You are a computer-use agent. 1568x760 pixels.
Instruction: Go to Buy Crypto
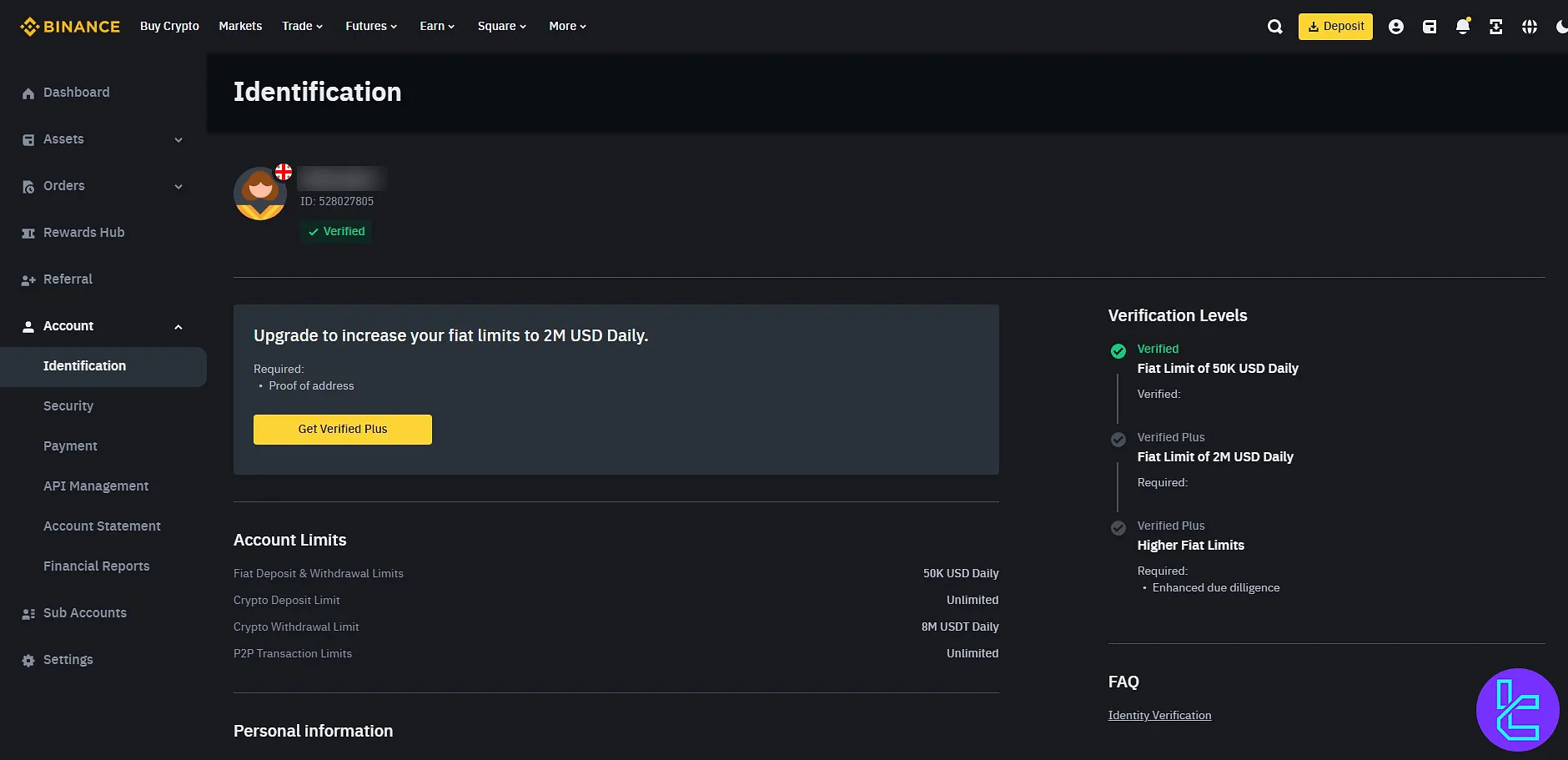coord(169,27)
